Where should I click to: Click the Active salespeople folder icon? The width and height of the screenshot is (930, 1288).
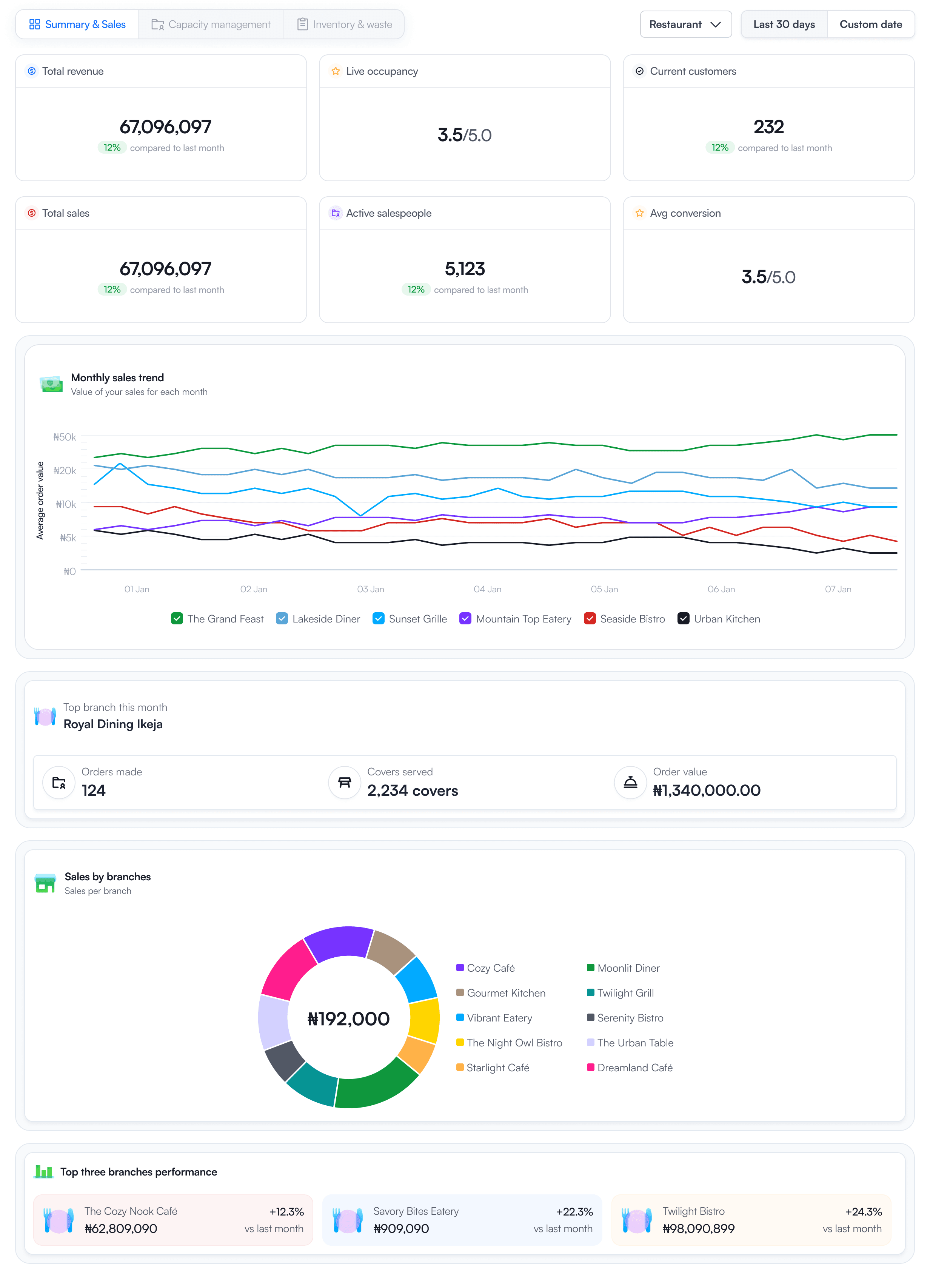pos(336,213)
